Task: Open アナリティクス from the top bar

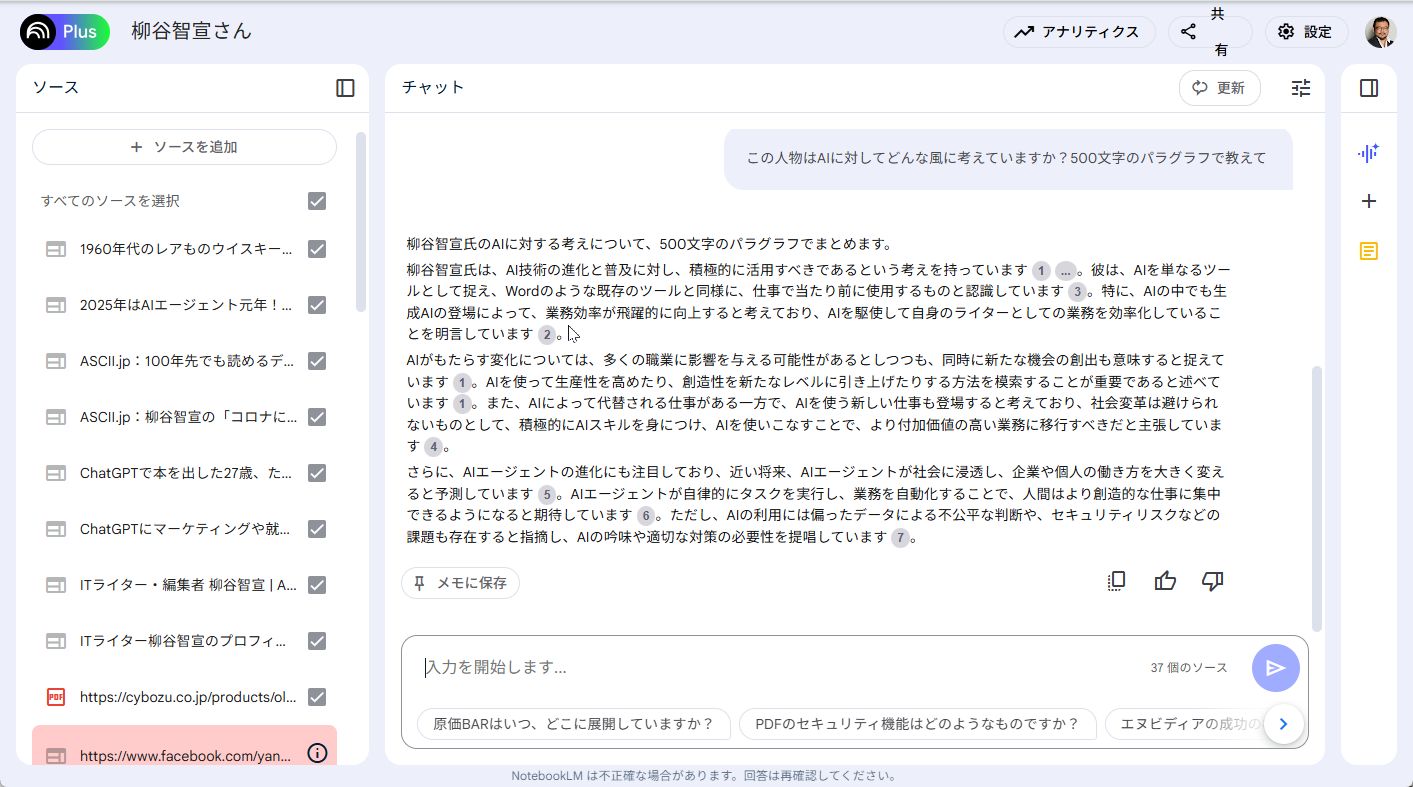Action: point(1079,31)
